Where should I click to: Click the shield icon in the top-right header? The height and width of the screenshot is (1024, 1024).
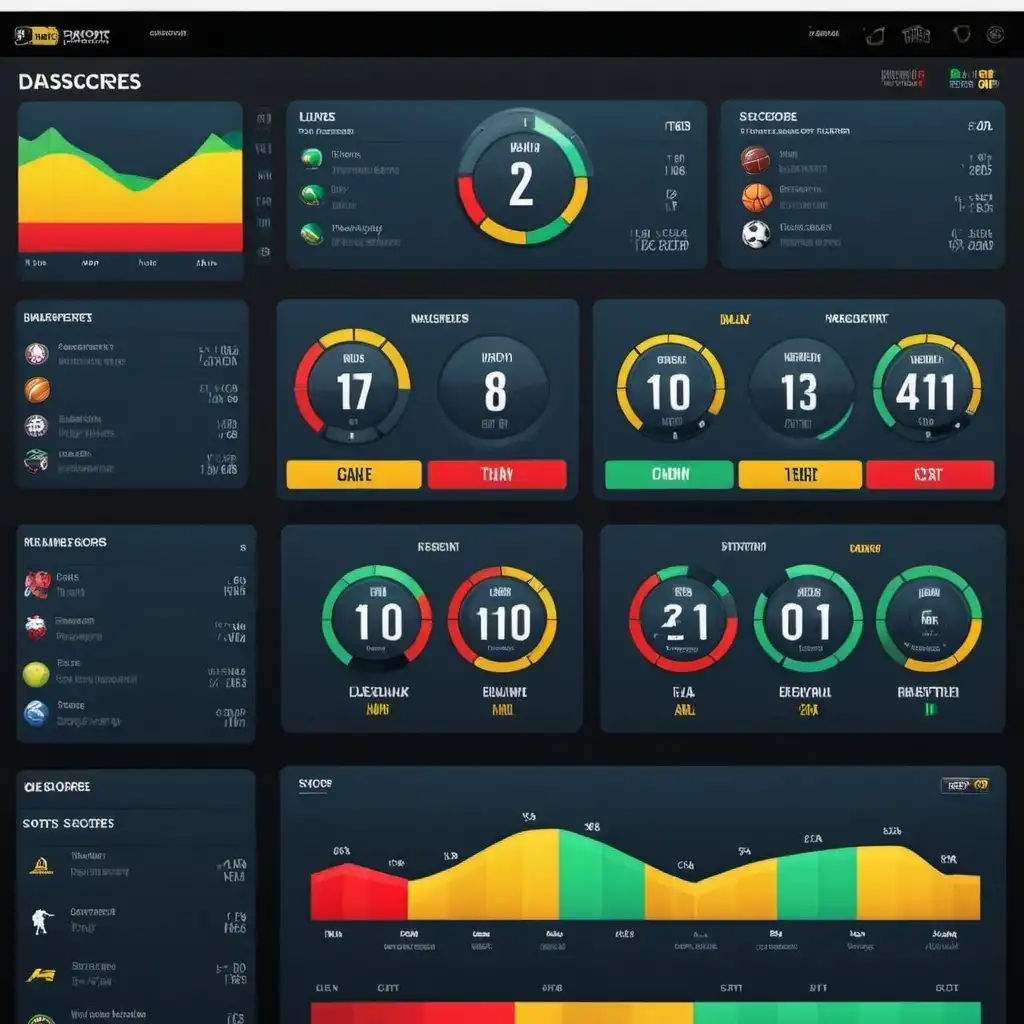[963, 35]
